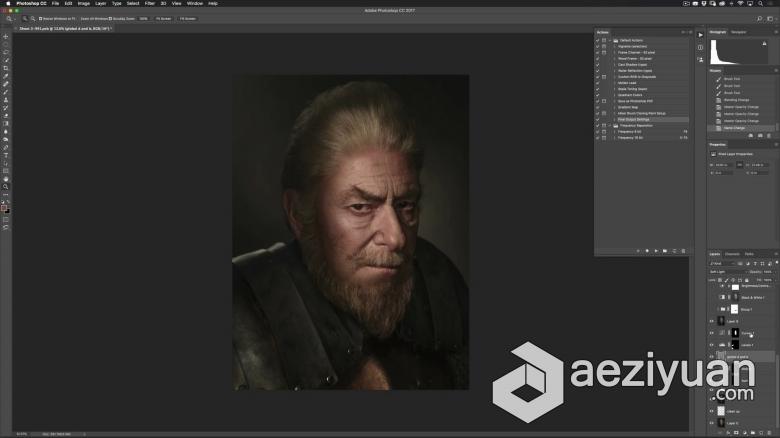The height and width of the screenshot is (438, 780).
Task: Open the Image menu
Action: pos(84,3)
